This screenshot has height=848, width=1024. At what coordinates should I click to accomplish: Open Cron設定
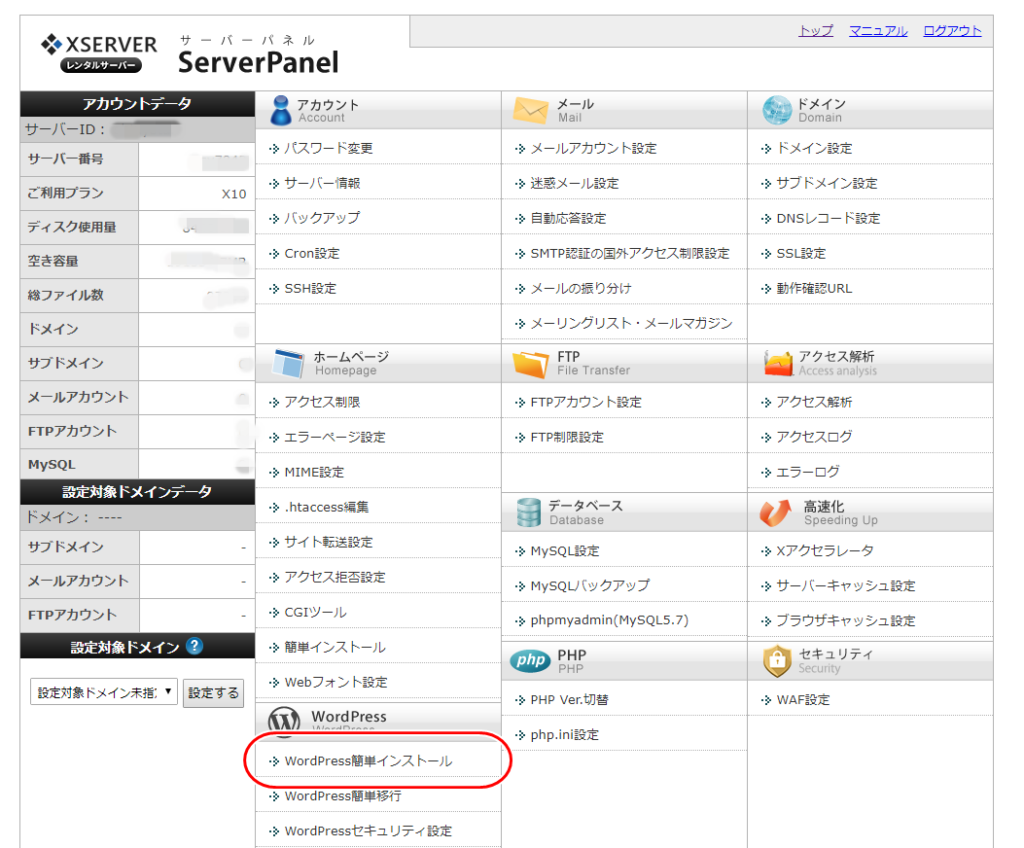(x=312, y=253)
